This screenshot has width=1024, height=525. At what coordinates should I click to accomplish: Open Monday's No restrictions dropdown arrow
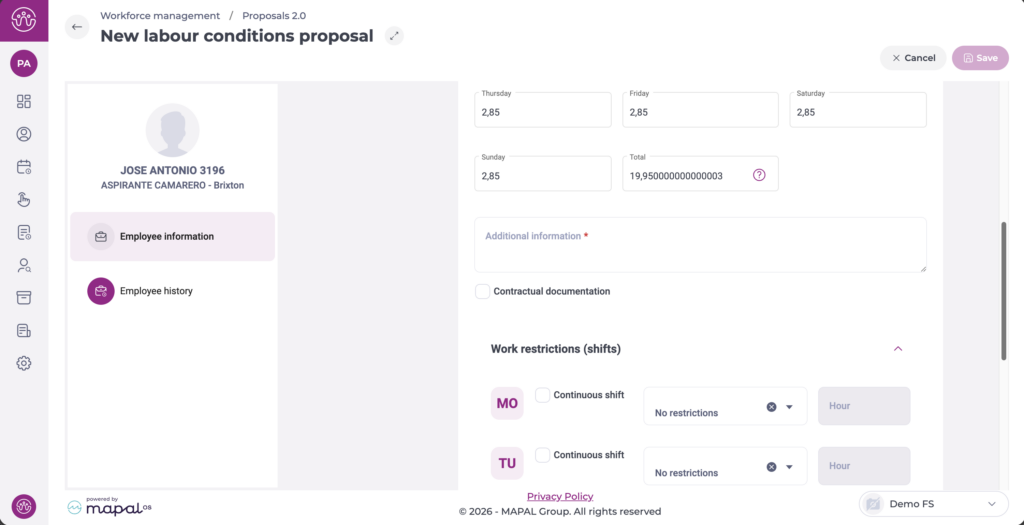pyautogui.click(x=789, y=407)
